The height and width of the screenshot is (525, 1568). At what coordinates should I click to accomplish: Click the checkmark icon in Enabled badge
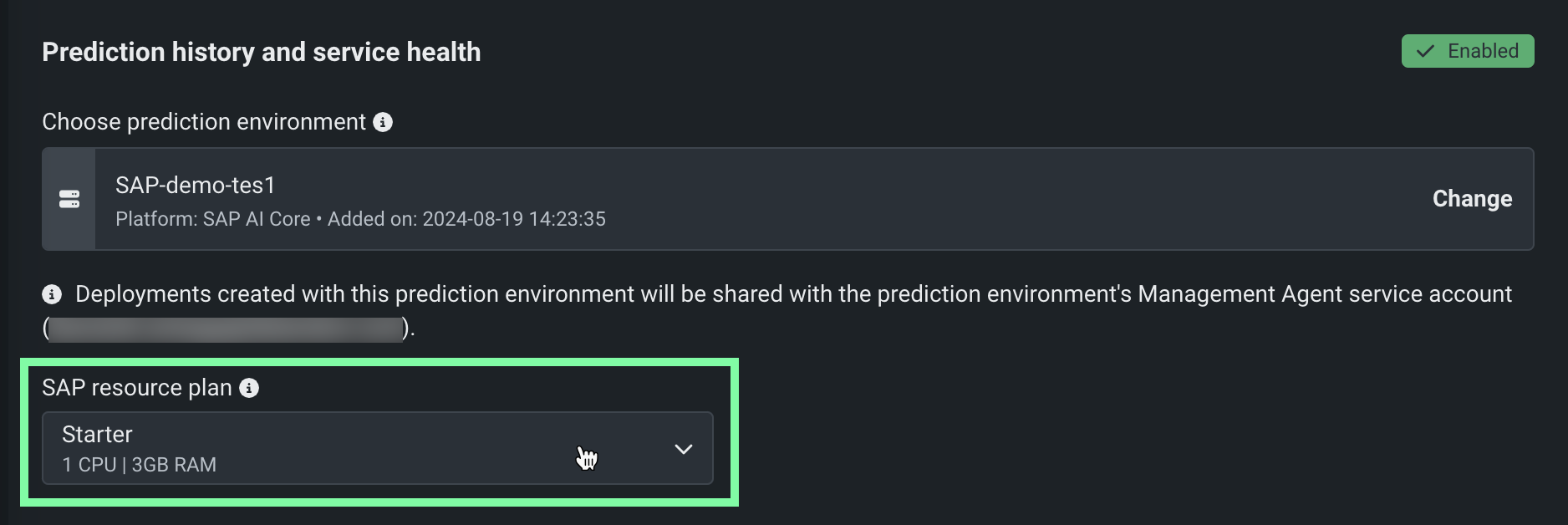click(1425, 51)
